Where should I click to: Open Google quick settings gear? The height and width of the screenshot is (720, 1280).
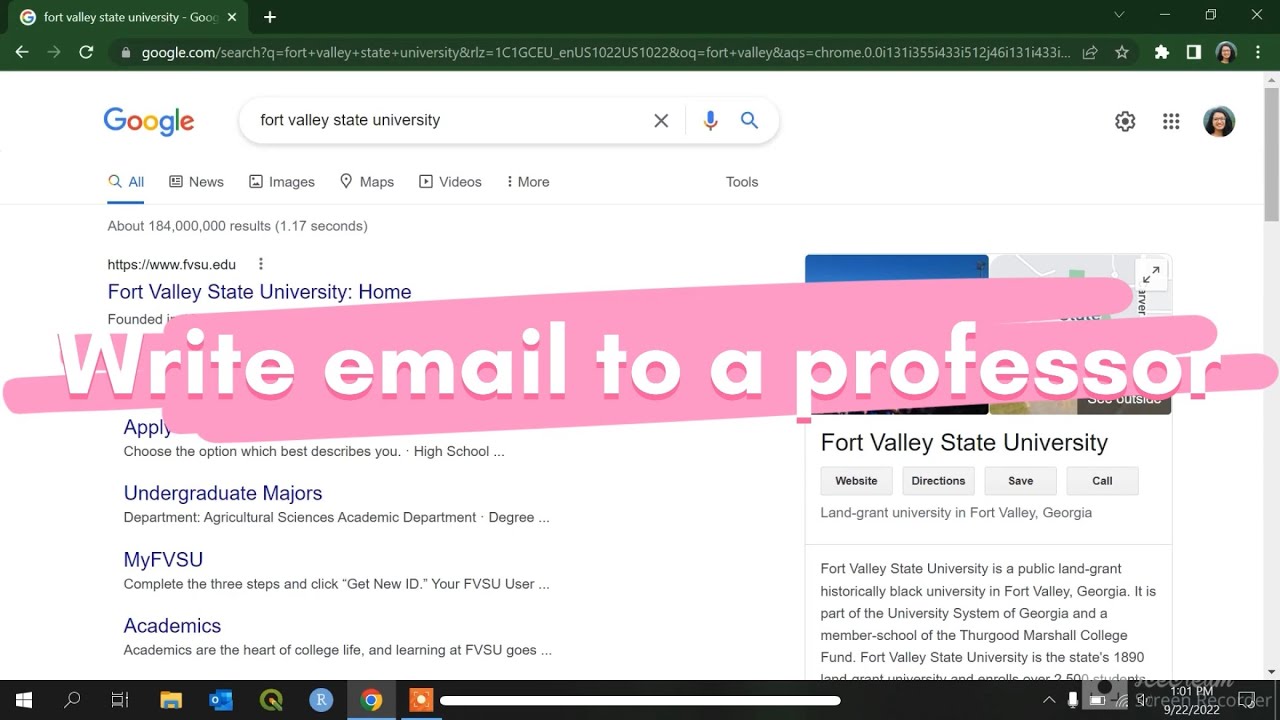point(1125,121)
